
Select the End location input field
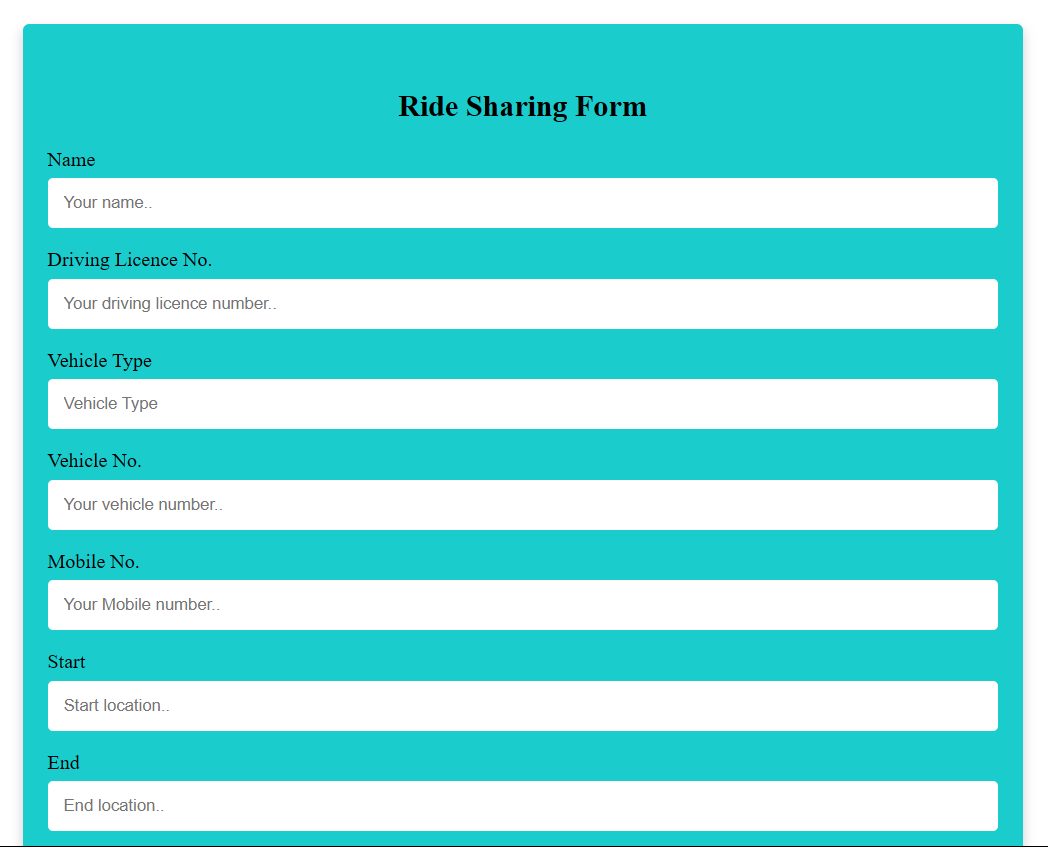[x=523, y=806]
